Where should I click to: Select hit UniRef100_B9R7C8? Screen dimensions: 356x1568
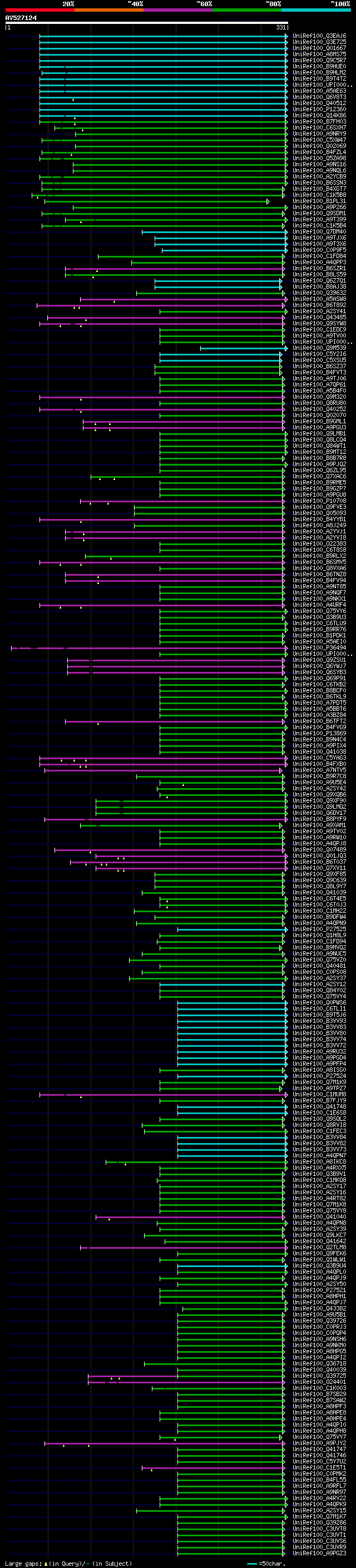coord(319,776)
